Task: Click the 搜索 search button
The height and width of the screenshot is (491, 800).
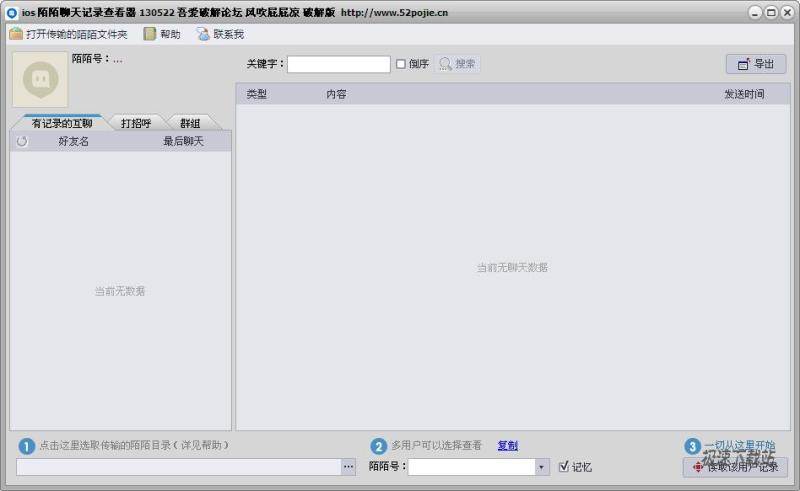Action: [x=458, y=64]
